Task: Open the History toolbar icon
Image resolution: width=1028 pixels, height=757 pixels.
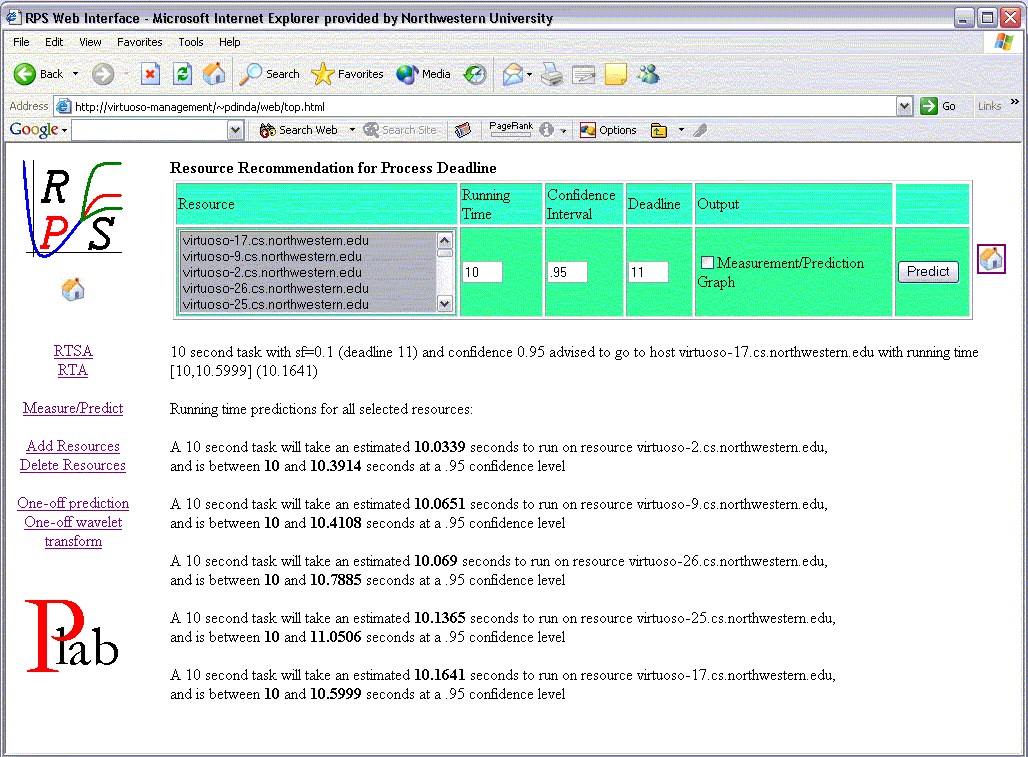Action: click(x=475, y=74)
